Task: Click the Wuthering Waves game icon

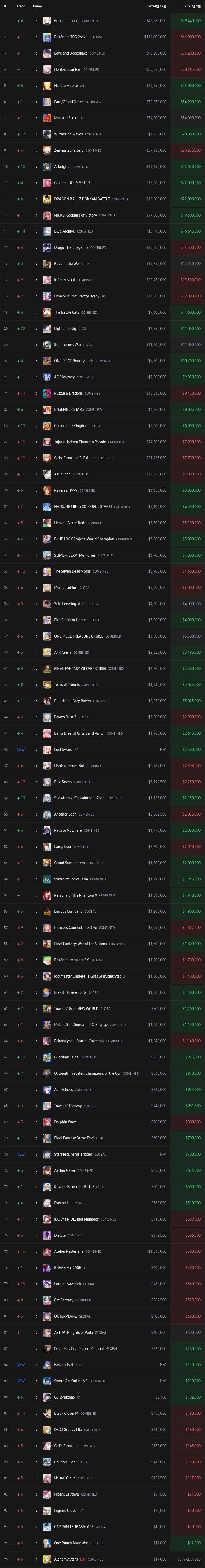Action: (x=47, y=134)
